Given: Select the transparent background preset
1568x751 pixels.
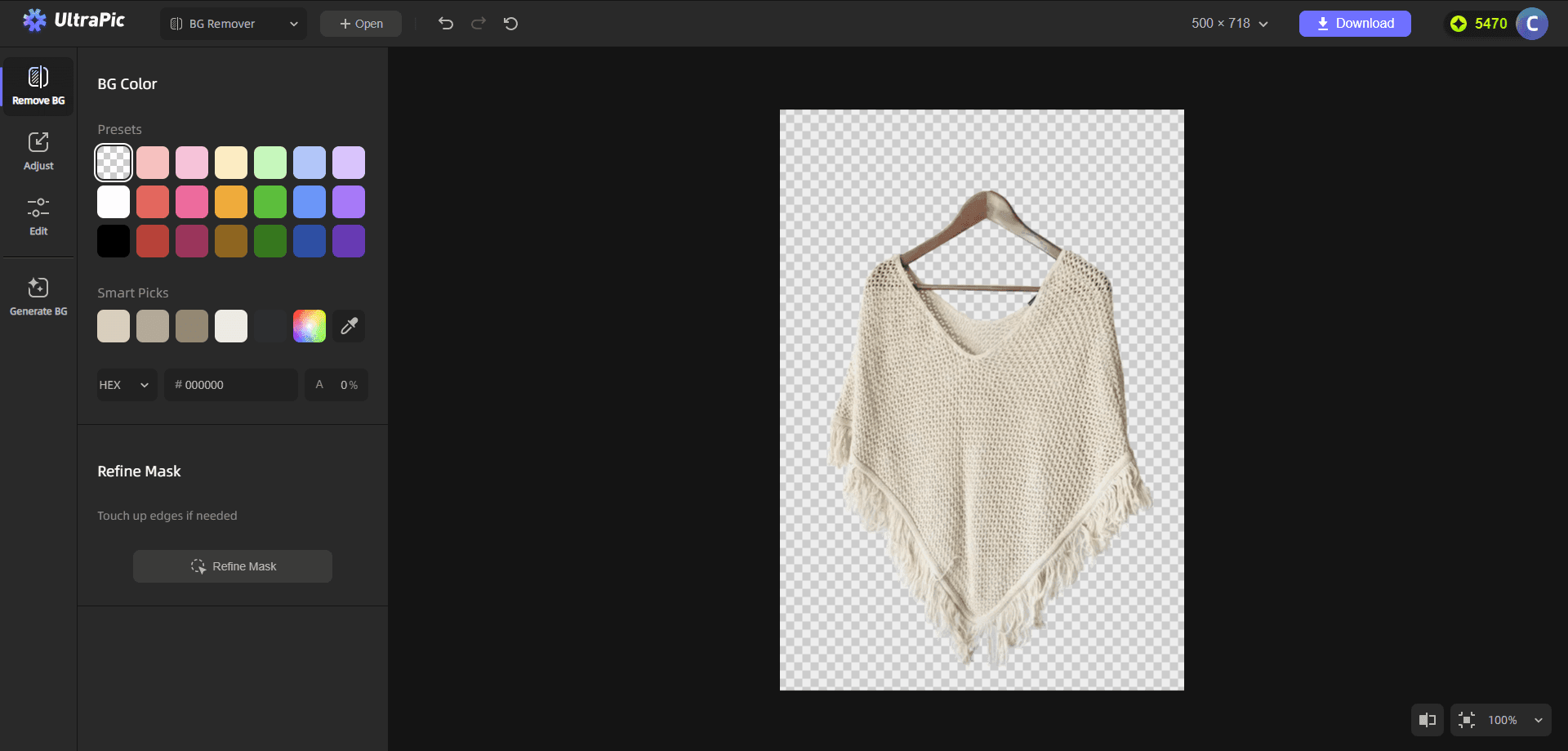Looking at the screenshot, I should [x=114, y=162].
